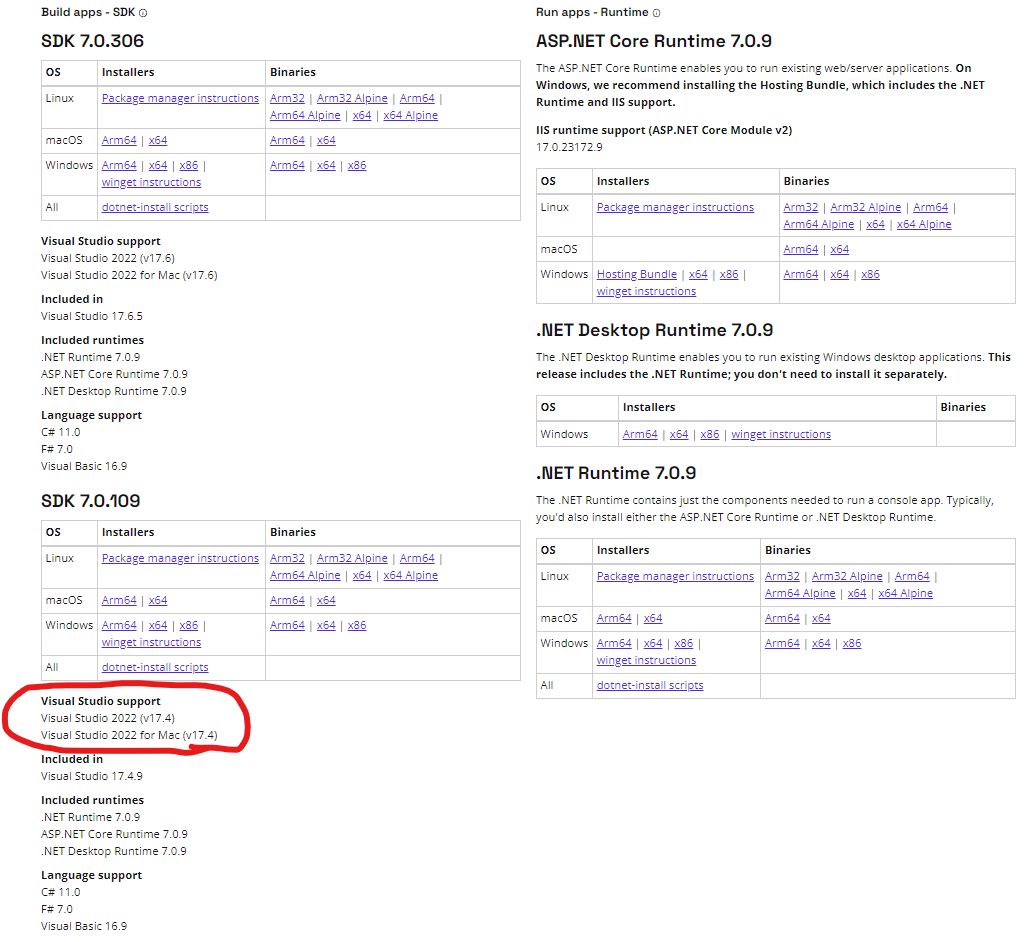The width and height of the screenshot is (1028, 942).
Task: Download SDK 7.0.109 Linux x64 binary
Action: 362,576
